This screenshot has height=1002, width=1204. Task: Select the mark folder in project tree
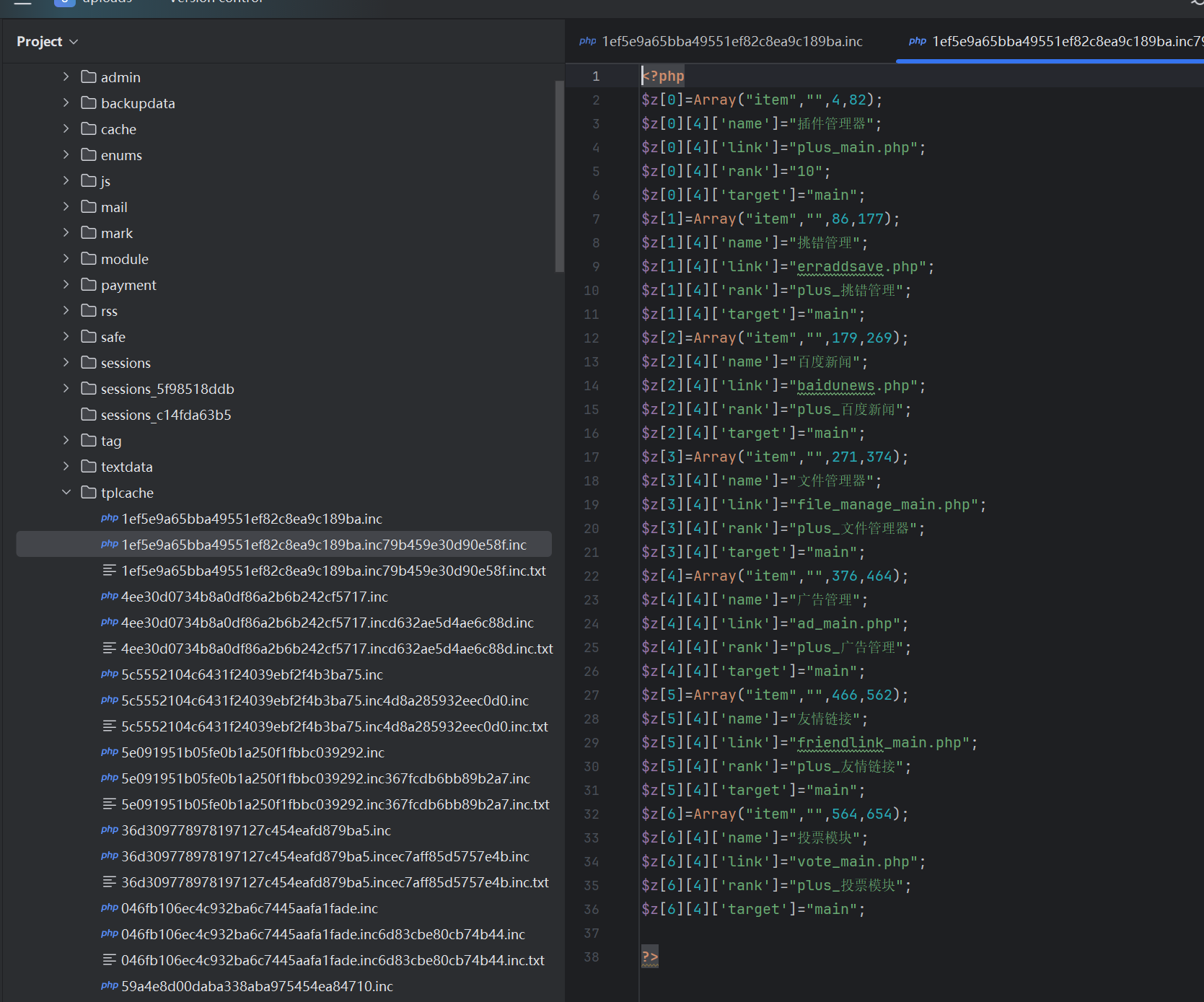click(117, 233)
